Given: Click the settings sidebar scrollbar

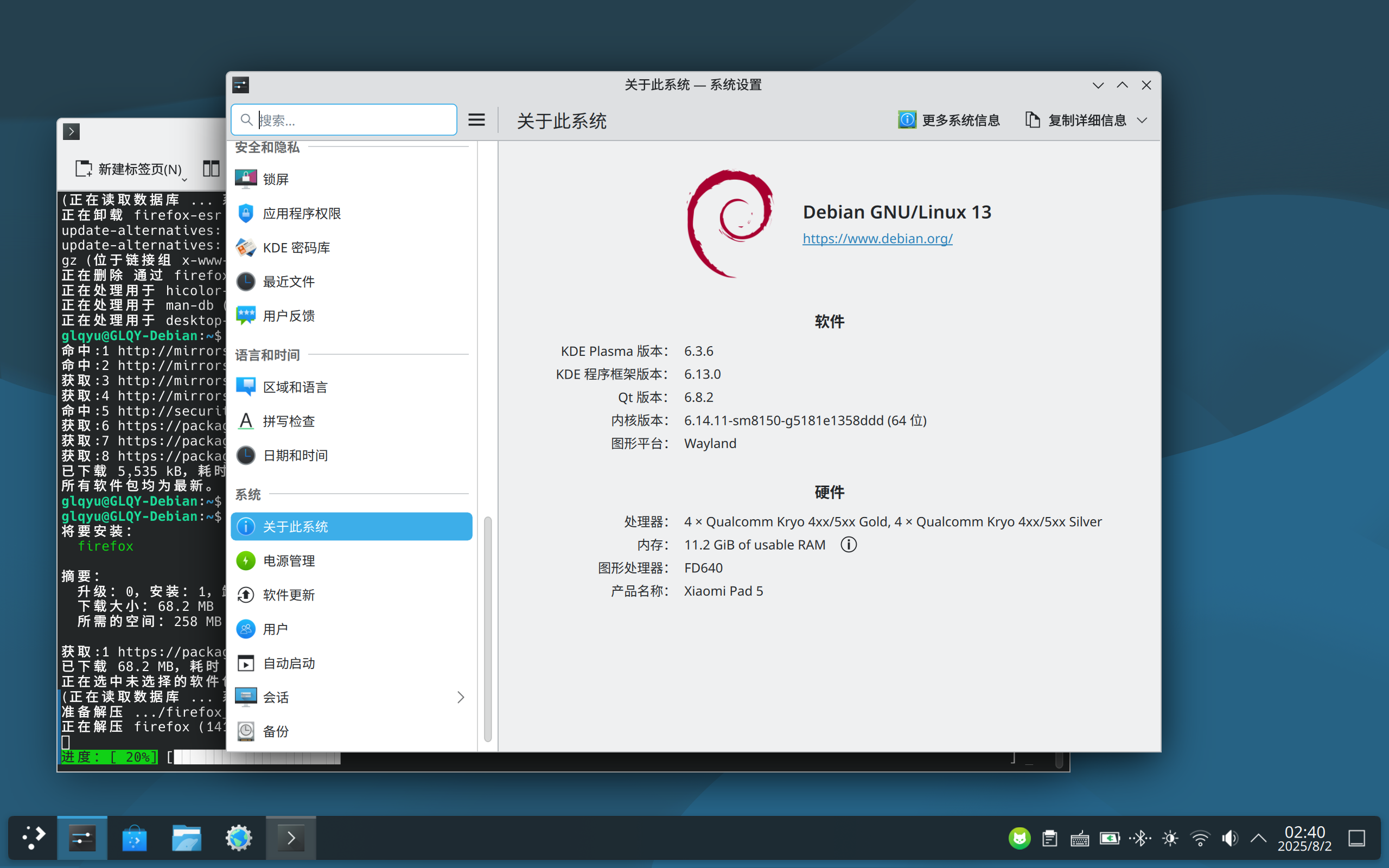Looking at the screenshot, I should 487,629.
